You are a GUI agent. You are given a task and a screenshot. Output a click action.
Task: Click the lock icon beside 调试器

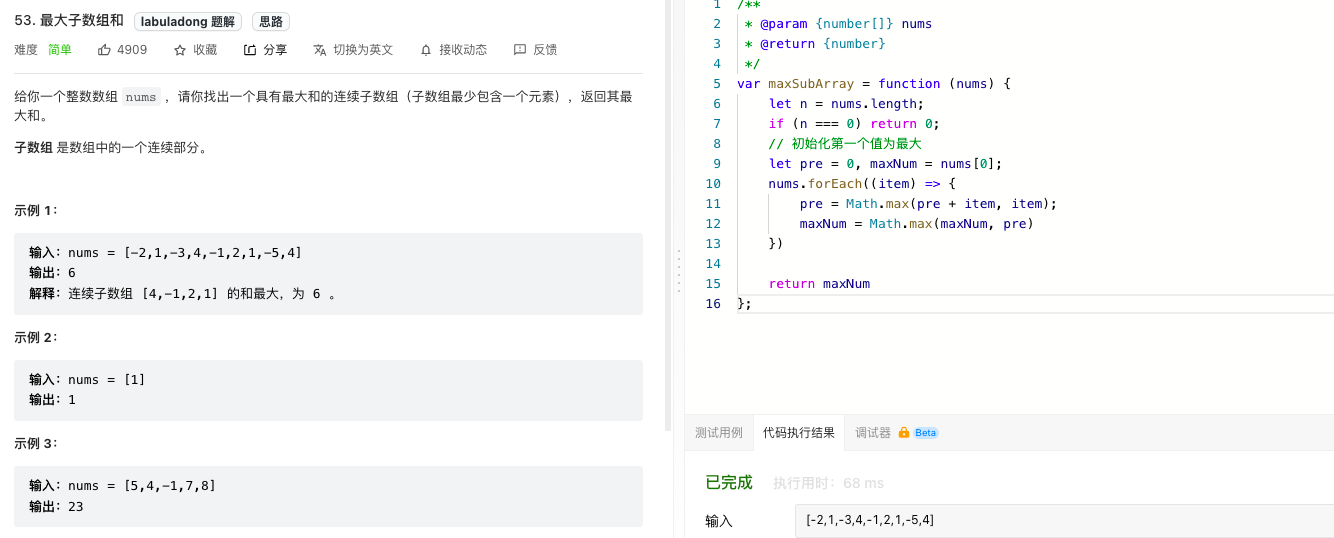tap(904, 433)
